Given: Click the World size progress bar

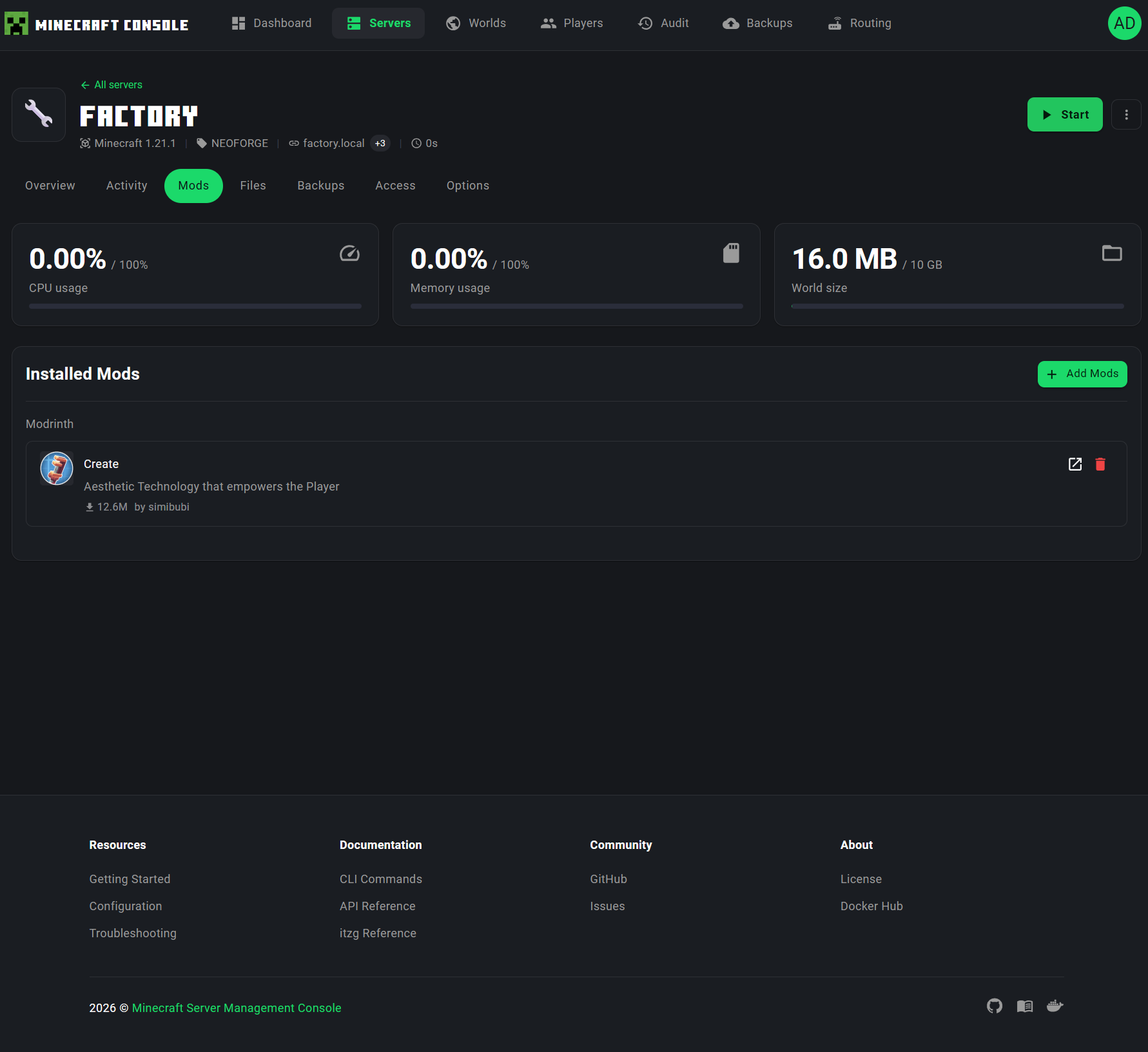Looking at the screenshot, I should pos(957,306).
